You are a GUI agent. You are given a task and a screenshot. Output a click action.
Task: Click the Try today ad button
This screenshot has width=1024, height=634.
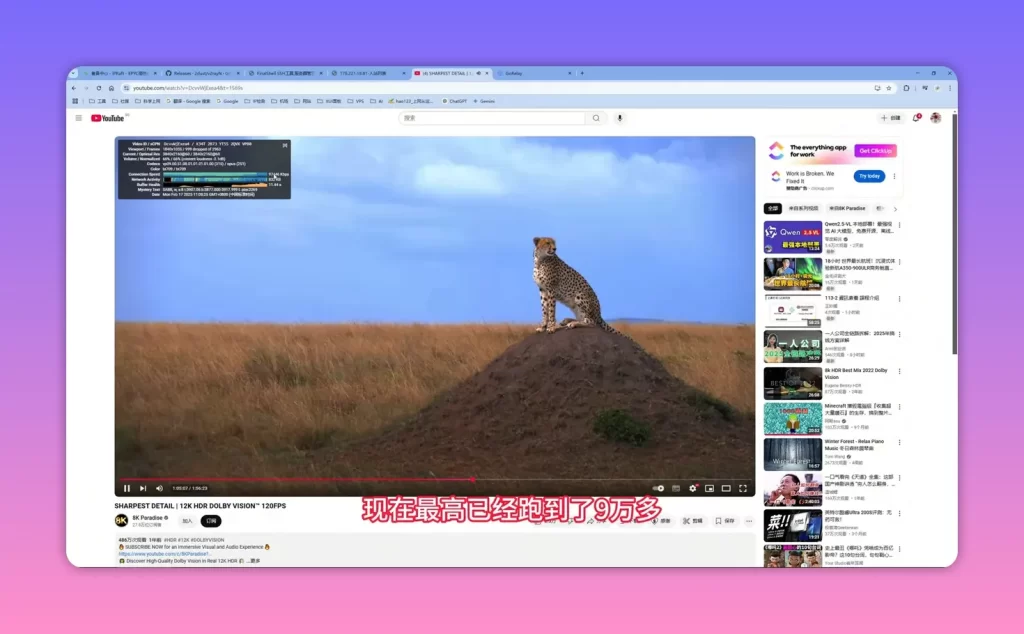869,176
